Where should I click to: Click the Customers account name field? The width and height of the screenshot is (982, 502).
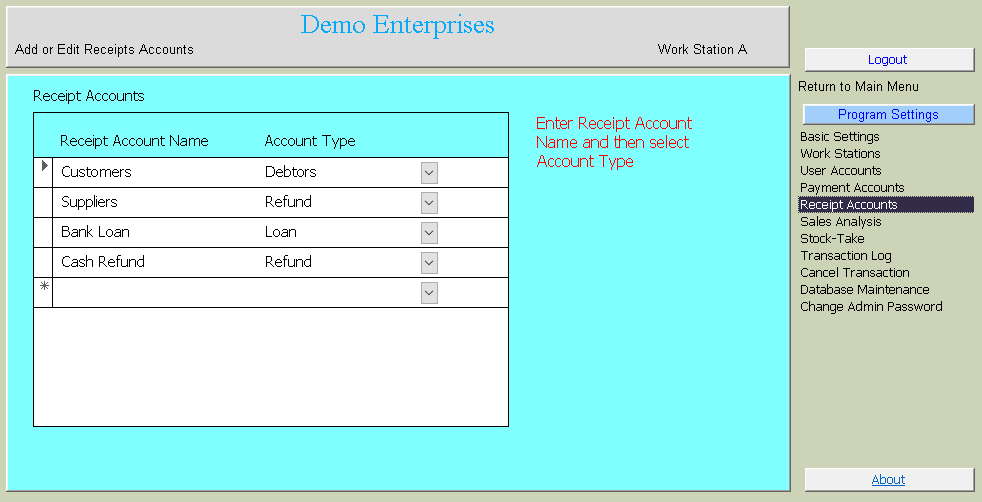(x=150, y=173)
